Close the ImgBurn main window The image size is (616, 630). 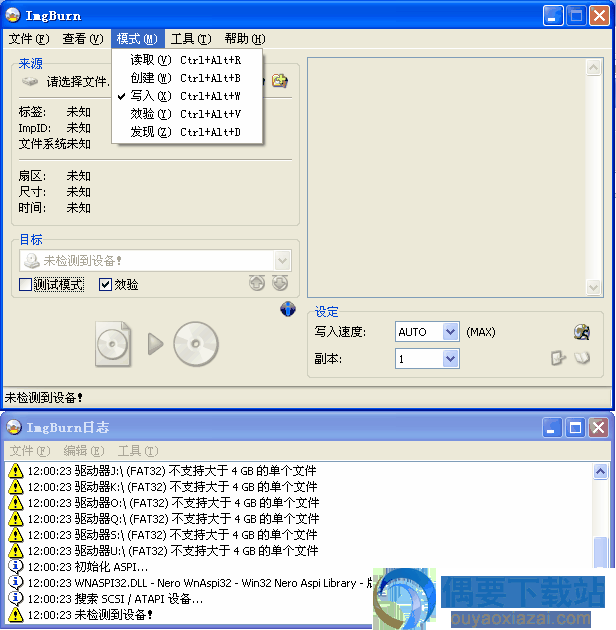[x=599, y=16]
